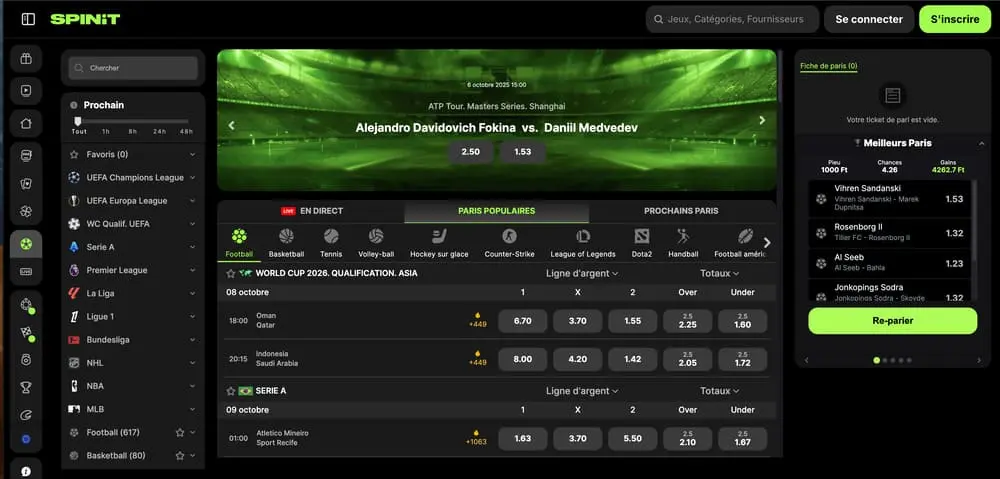Star the Football (617) sidebar entry
The width and height of the screenshot is (1000, 479).
[180, 432]
